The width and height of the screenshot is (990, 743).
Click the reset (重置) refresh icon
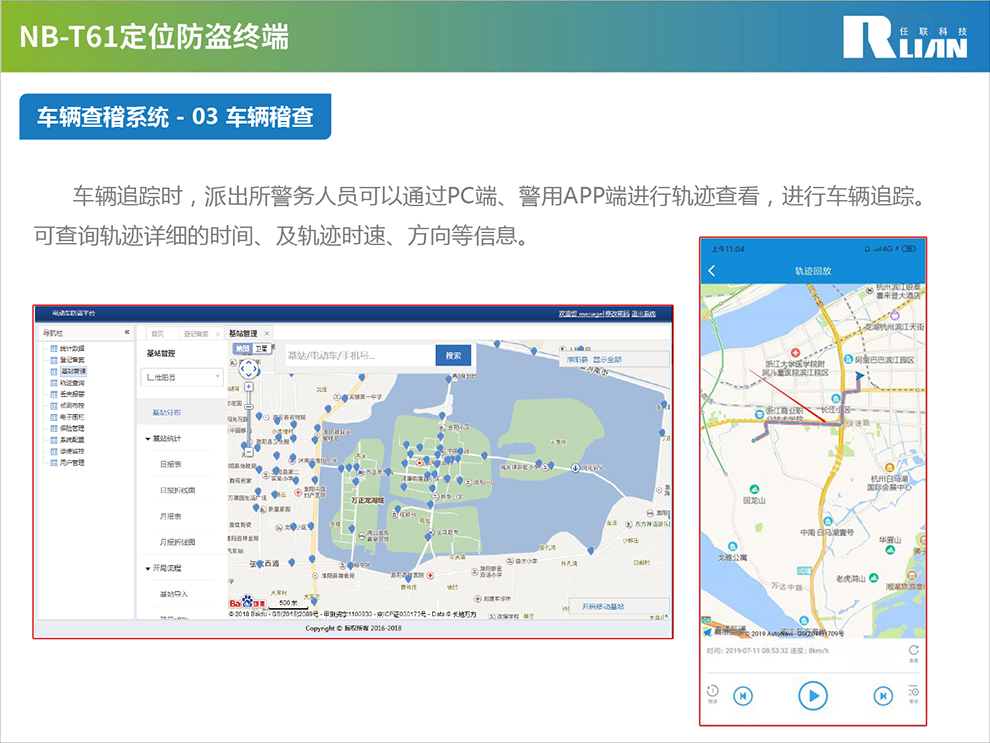pos(913,651)
